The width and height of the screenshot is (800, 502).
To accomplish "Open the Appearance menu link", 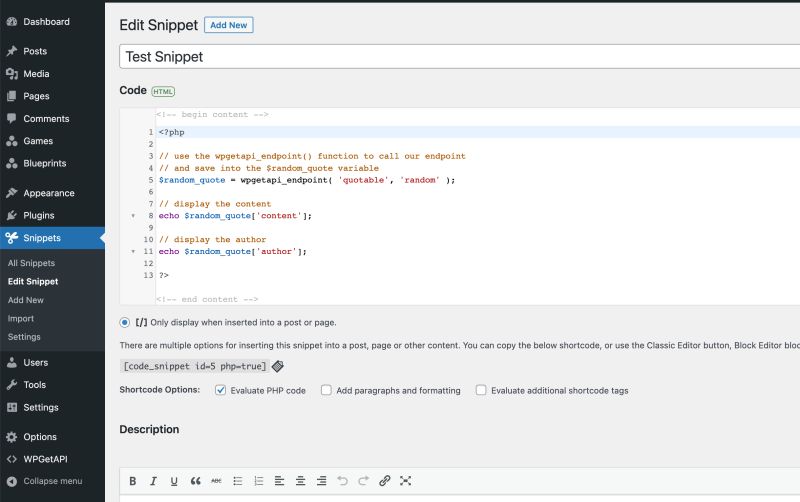I will [49, 193].
